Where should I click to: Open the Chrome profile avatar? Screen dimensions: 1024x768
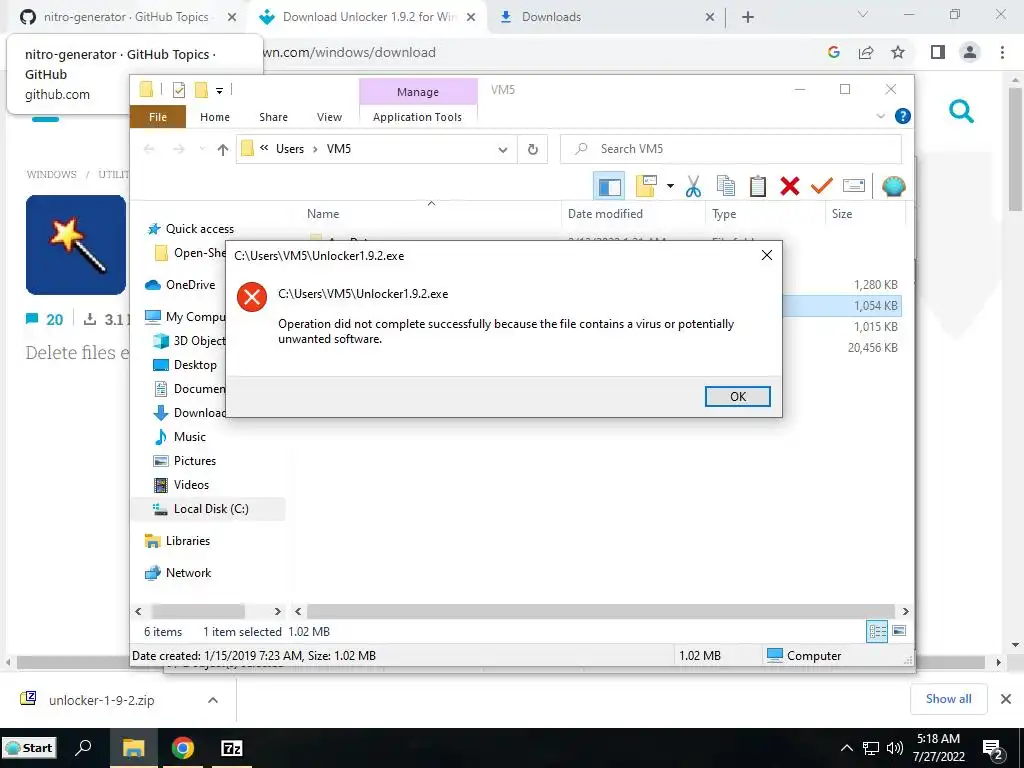(970, 52)
